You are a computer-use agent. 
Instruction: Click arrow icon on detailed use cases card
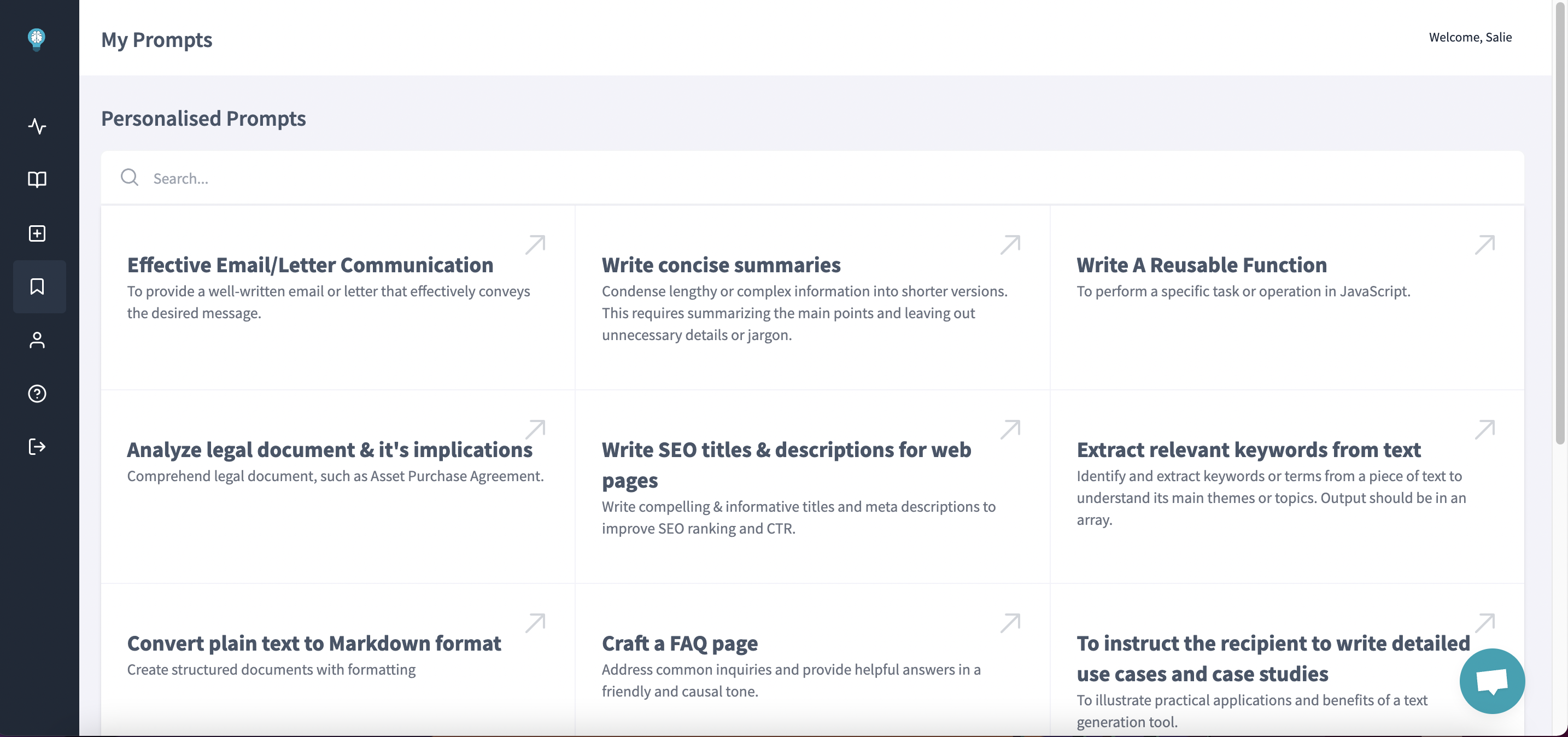tap(1484, 623)
